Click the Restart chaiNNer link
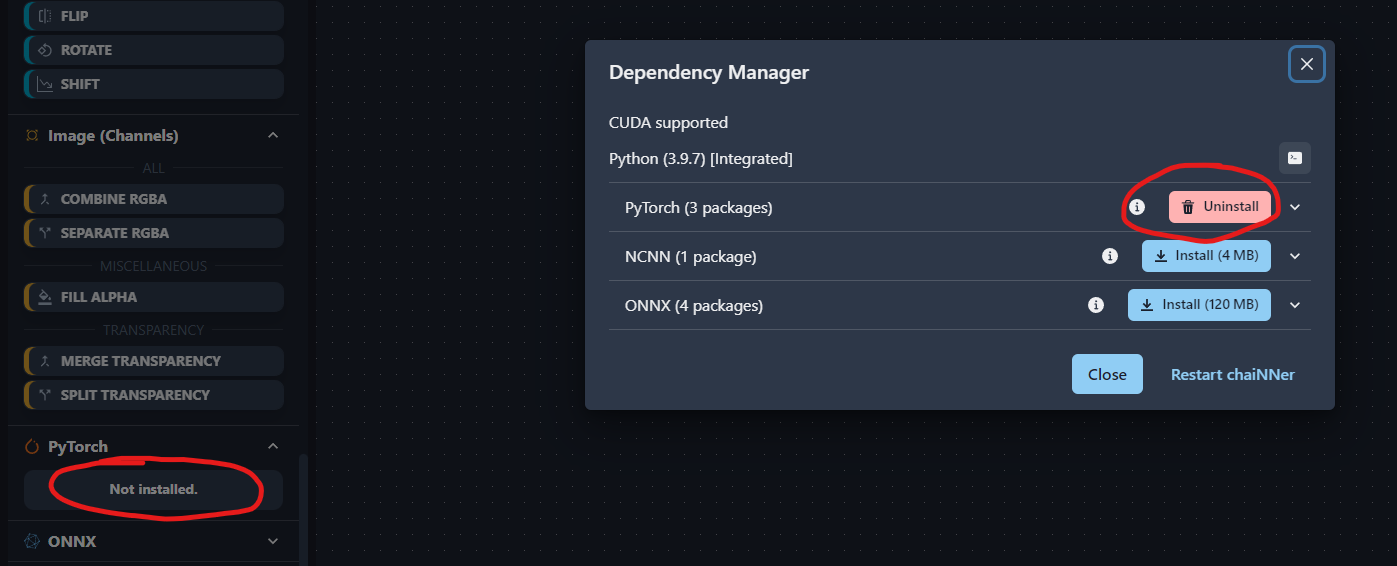The image size is (1397, 566). (x=1232, y=375)
